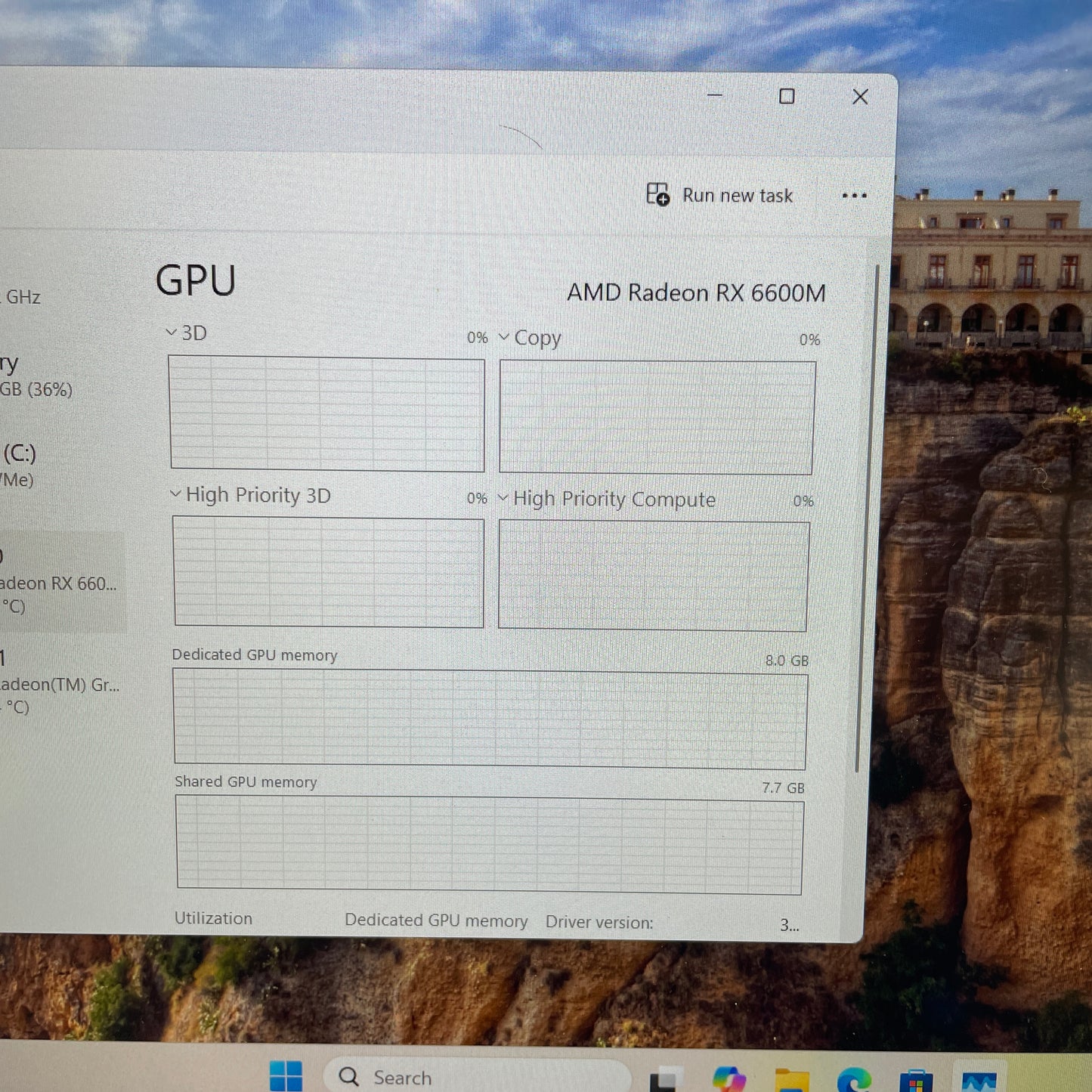Open File Explorer from the taskbar
This screenshot has width=1092, height=1092.
tap(792, 1079)
